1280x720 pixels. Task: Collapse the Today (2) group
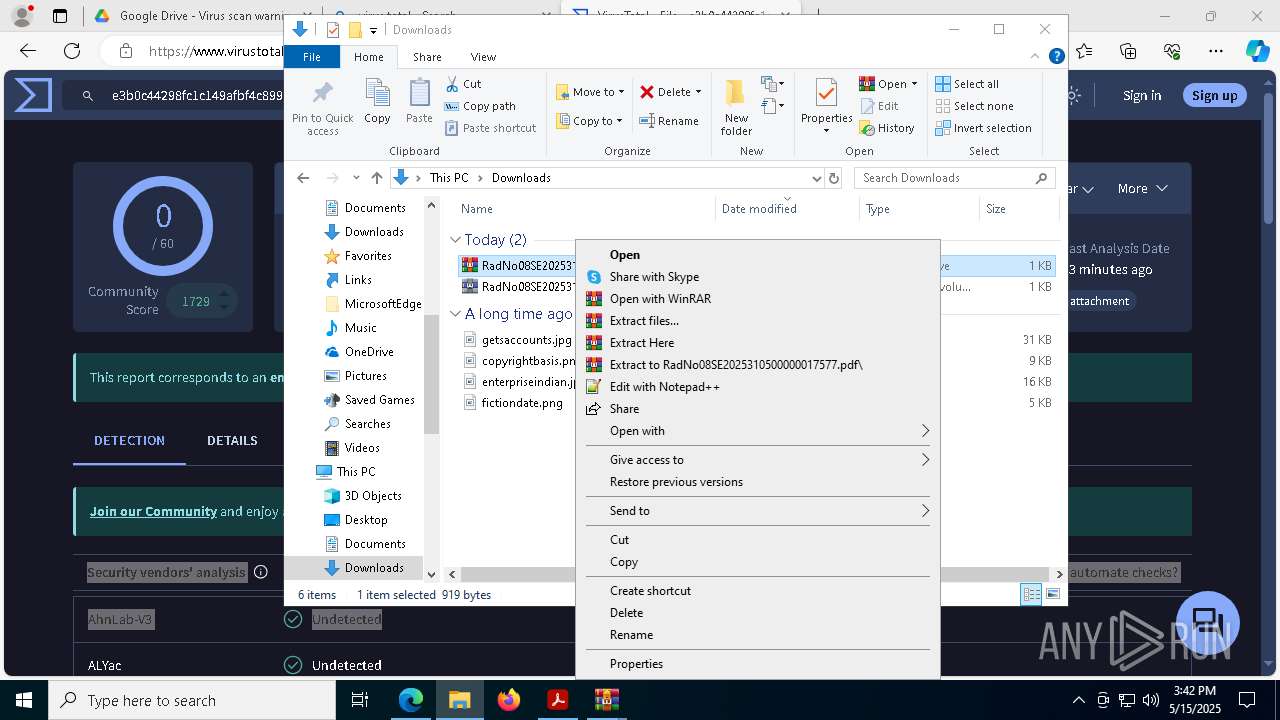click(x=455, y=240)
